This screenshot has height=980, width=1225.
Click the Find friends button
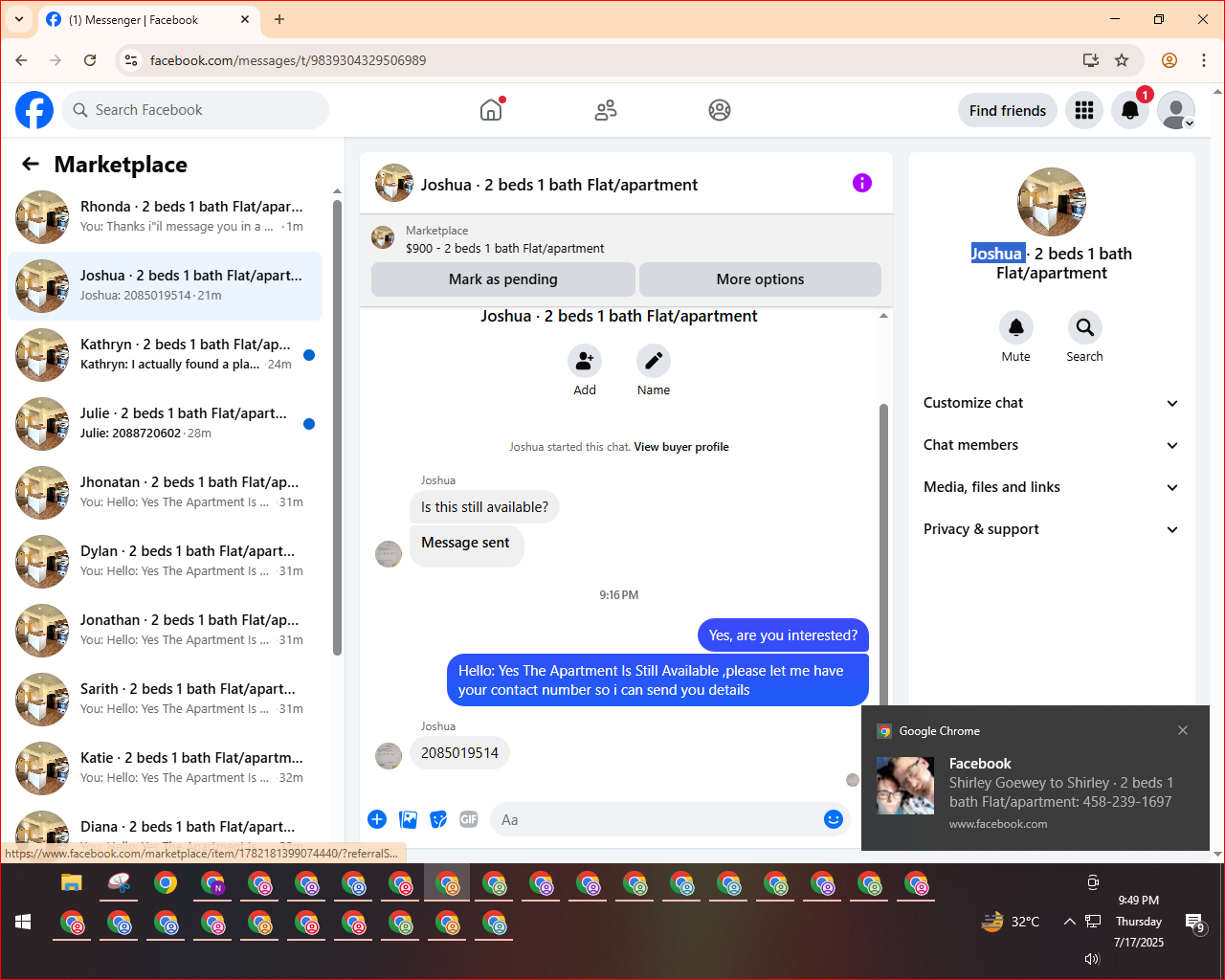tap(1008, 110)
